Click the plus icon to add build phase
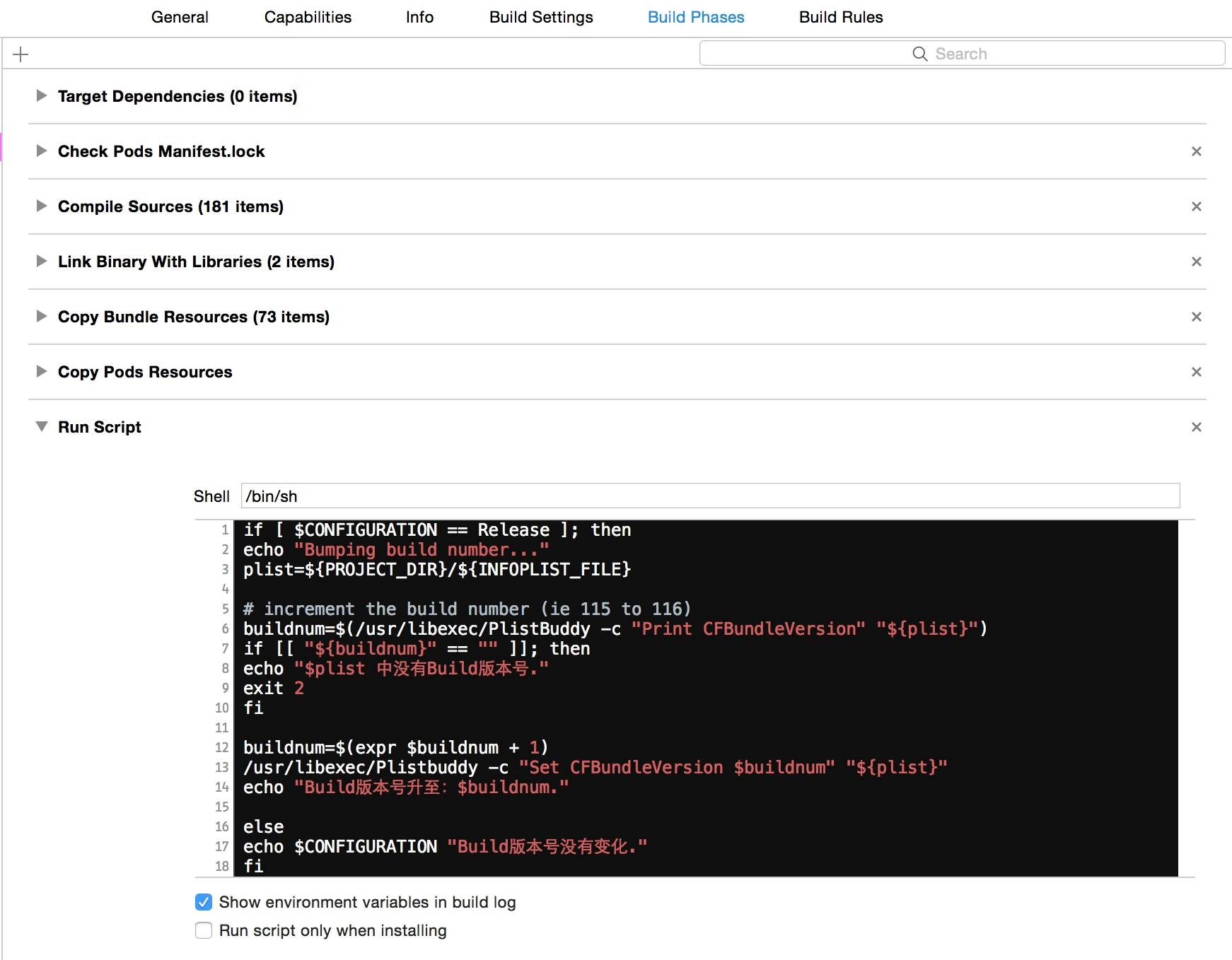This screenshot has height=960, width=1232. (x=21, y=54)
